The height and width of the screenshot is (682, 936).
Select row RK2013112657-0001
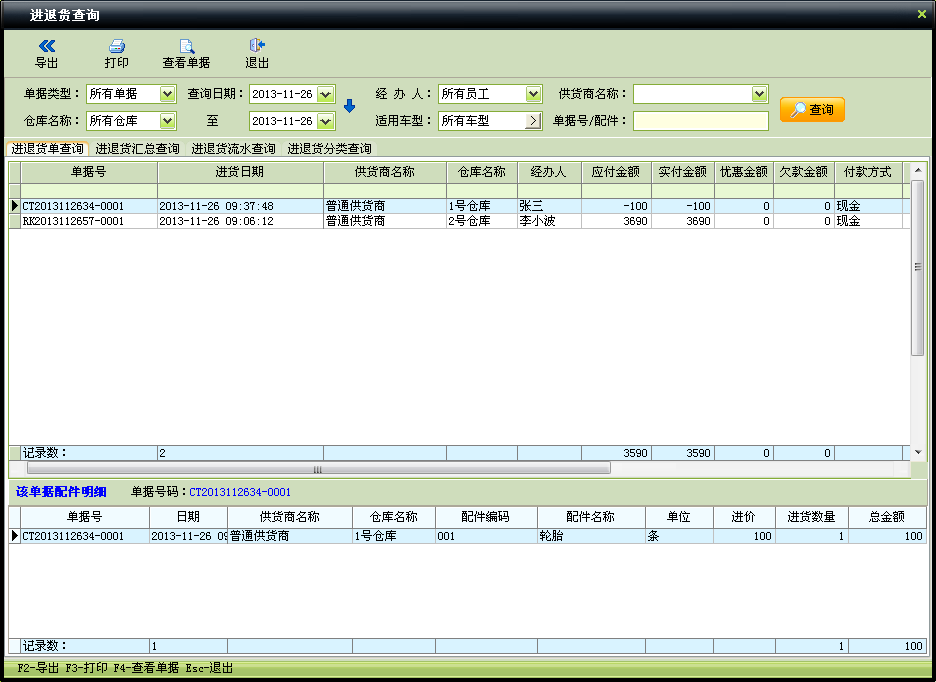coord(460,221)
